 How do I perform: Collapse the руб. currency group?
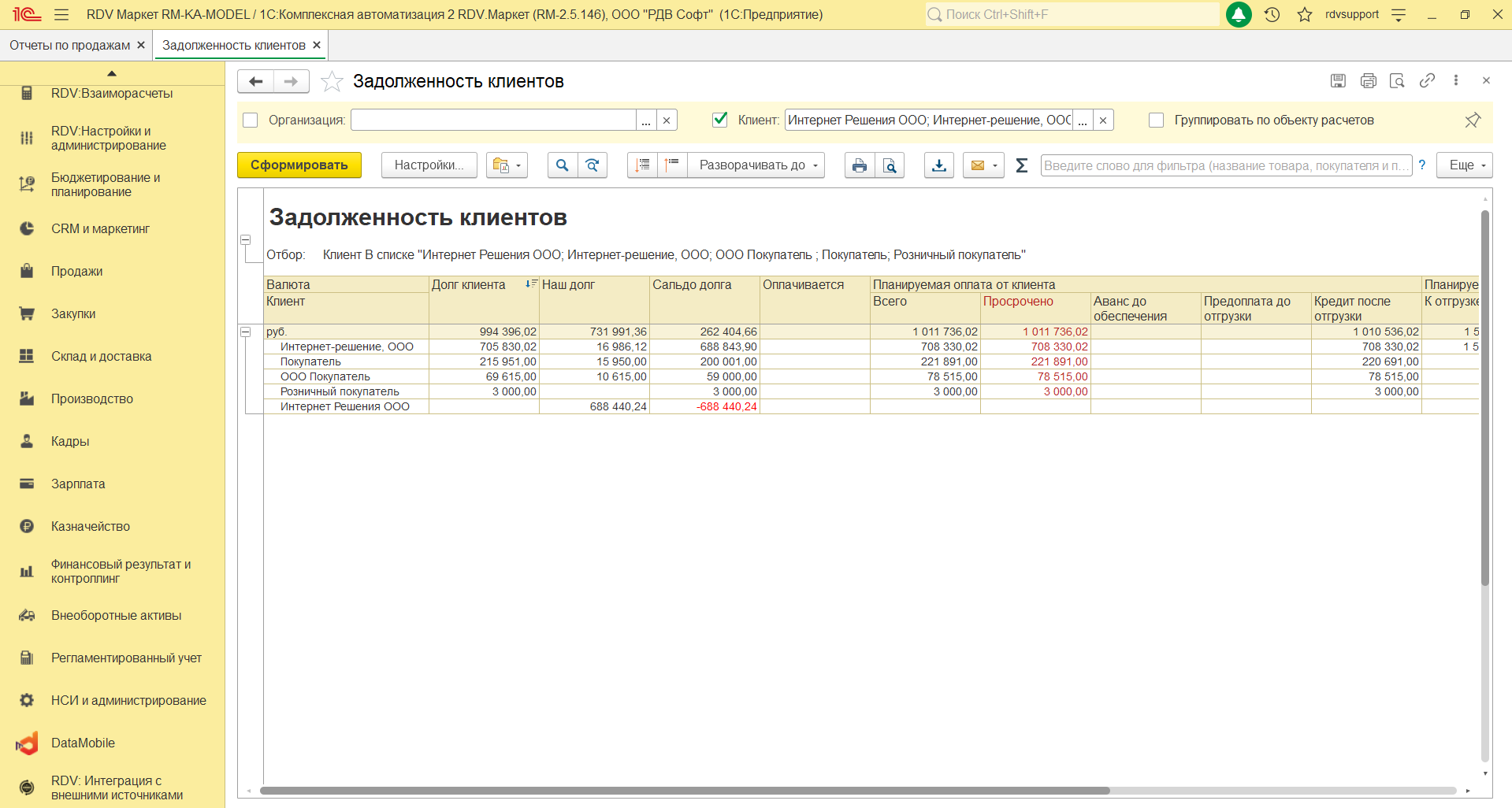(x=246, y=332)
